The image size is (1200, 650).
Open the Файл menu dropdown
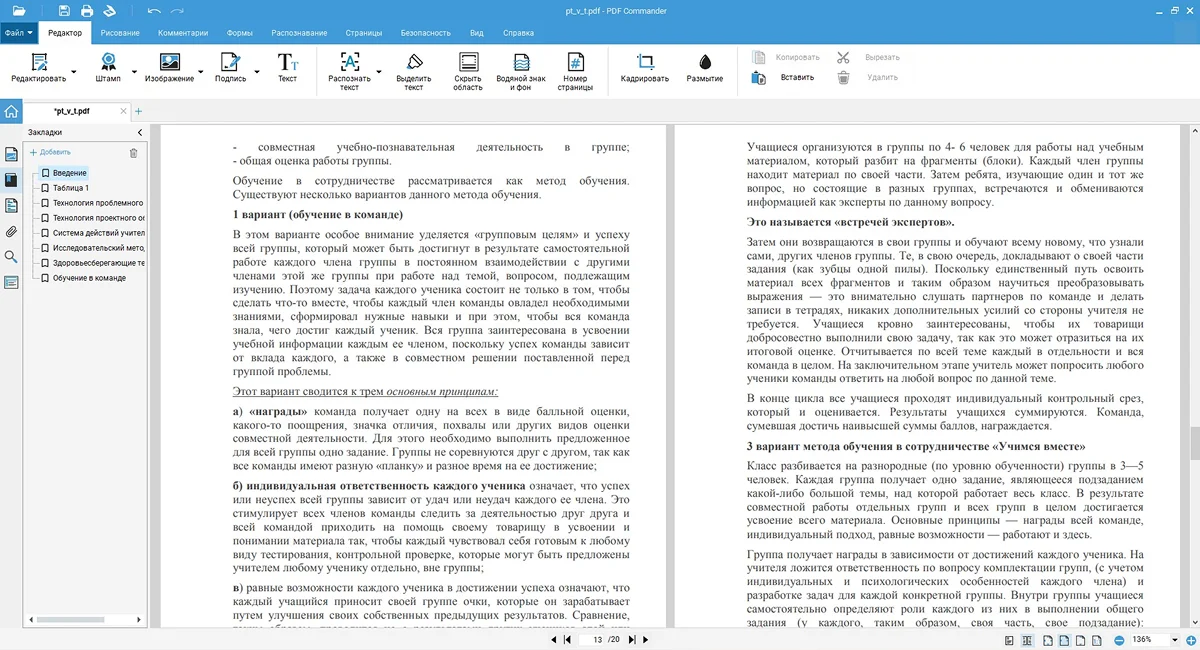pos(19,33)
